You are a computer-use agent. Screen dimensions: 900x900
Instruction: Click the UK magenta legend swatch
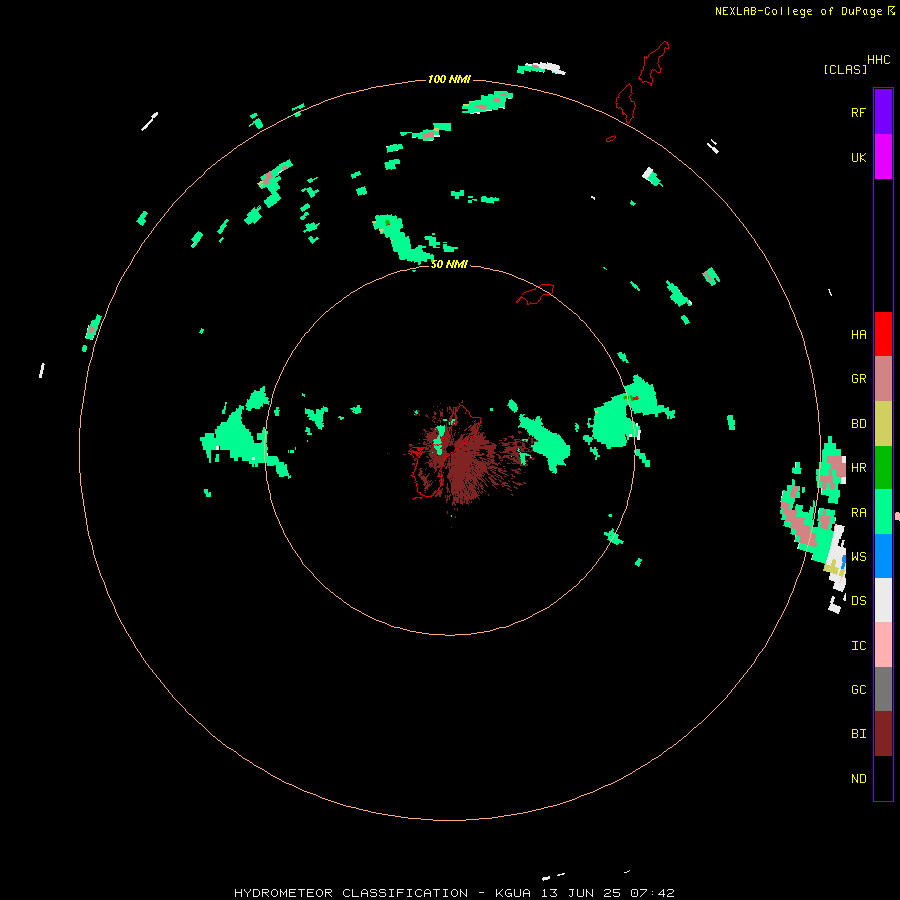(883, 157)
